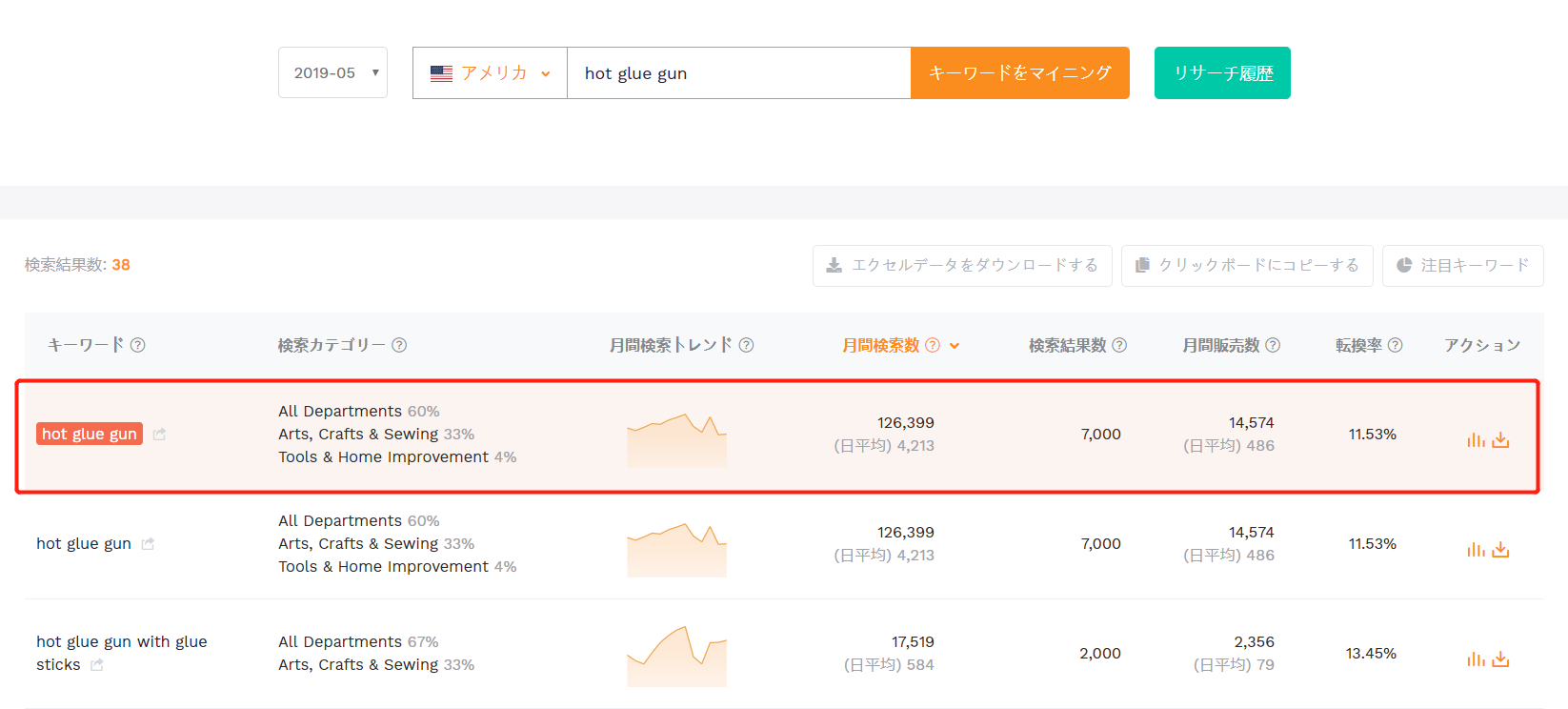Open bar chart icon in the 13.45% conversion row
Image resolution: width=1568 pixels, height=709 pixels.
pyautogui.click(x=1476, y=659)
